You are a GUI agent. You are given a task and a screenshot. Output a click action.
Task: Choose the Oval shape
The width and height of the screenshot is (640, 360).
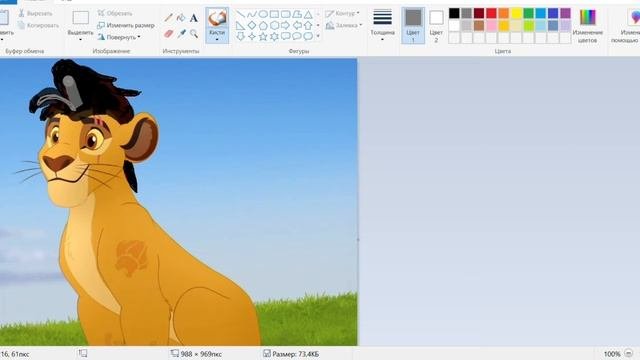pyautogui.click(x=263, y=15)
